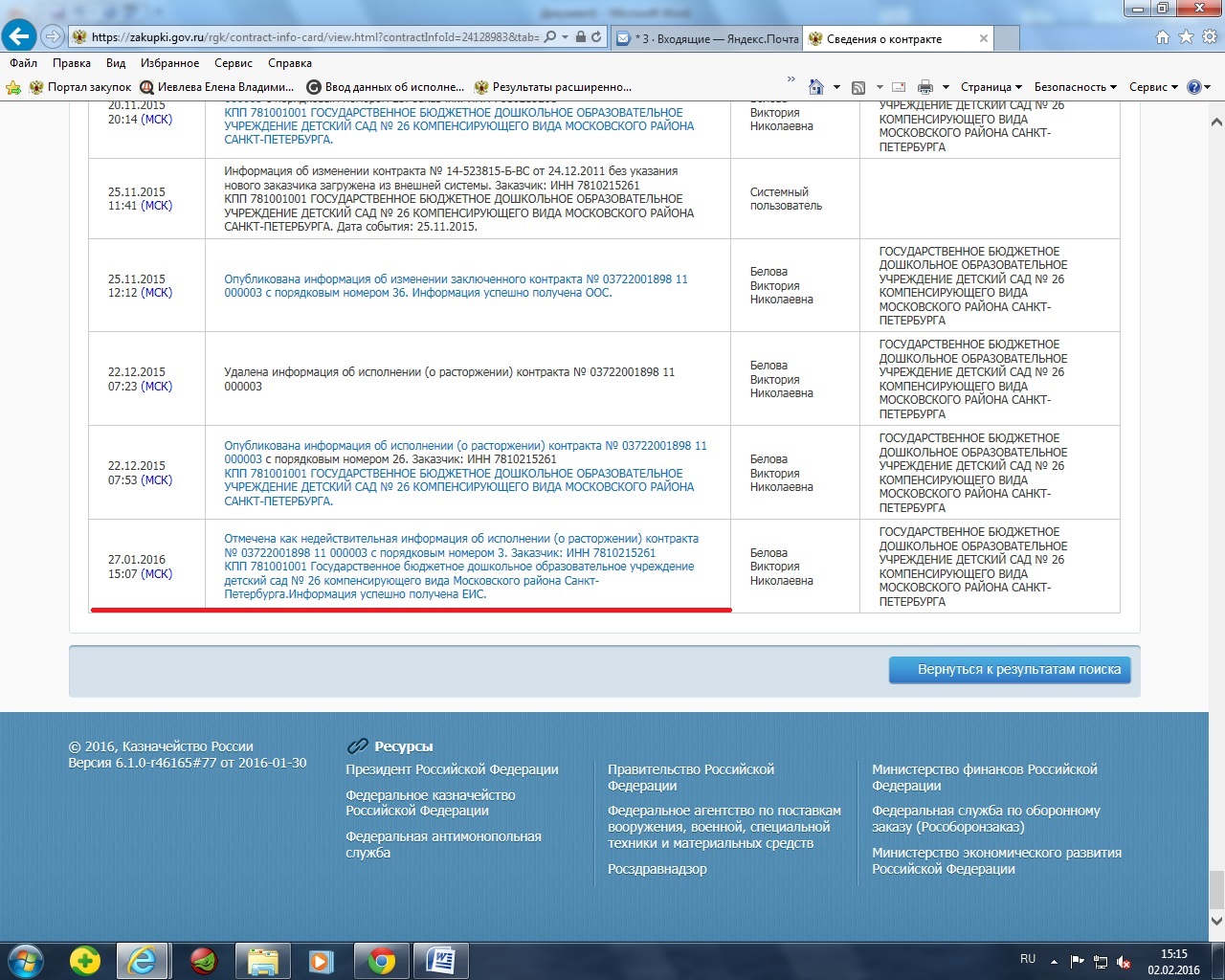Click the browser Back arrow button
The height and width of the screenshot is (980, 1225).
coord(19,37)
